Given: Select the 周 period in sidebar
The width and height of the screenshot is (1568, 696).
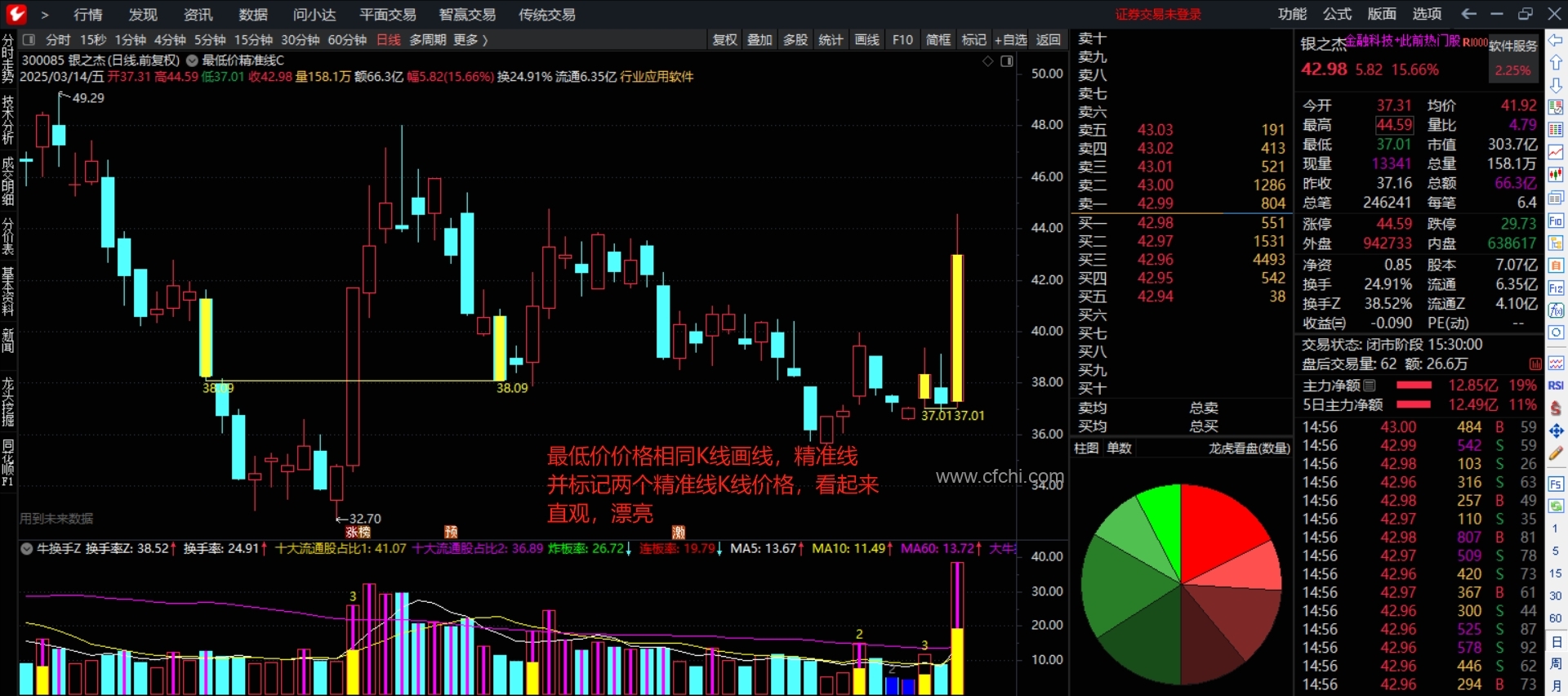Looking at the screenshot, I should [1556, 664].
